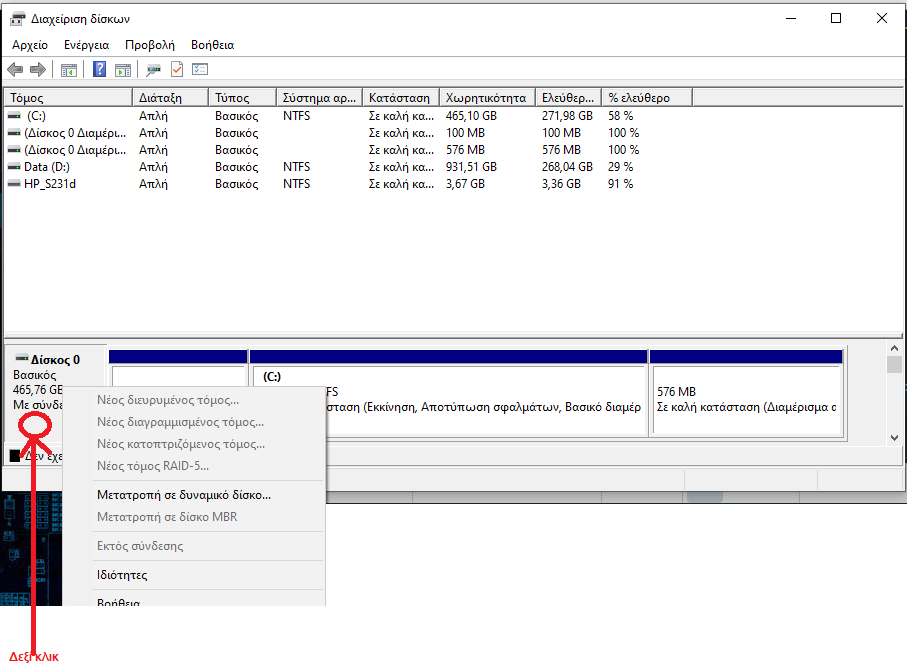
Task: Sort by the Χωρητικότητα column header
Action: (488, 98)
